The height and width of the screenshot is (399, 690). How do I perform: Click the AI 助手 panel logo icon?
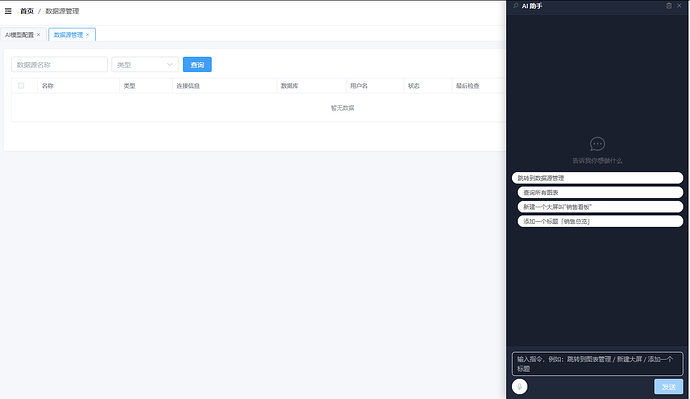tap(516, 6)
